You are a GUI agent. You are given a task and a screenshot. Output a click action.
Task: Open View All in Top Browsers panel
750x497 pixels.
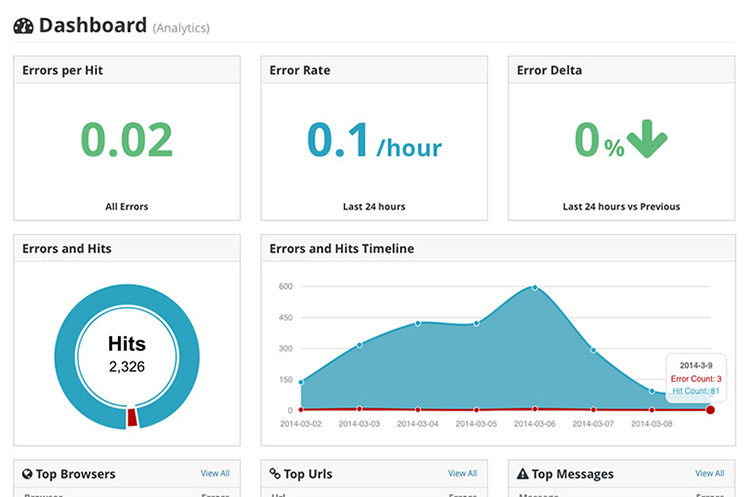pos(215,473)
